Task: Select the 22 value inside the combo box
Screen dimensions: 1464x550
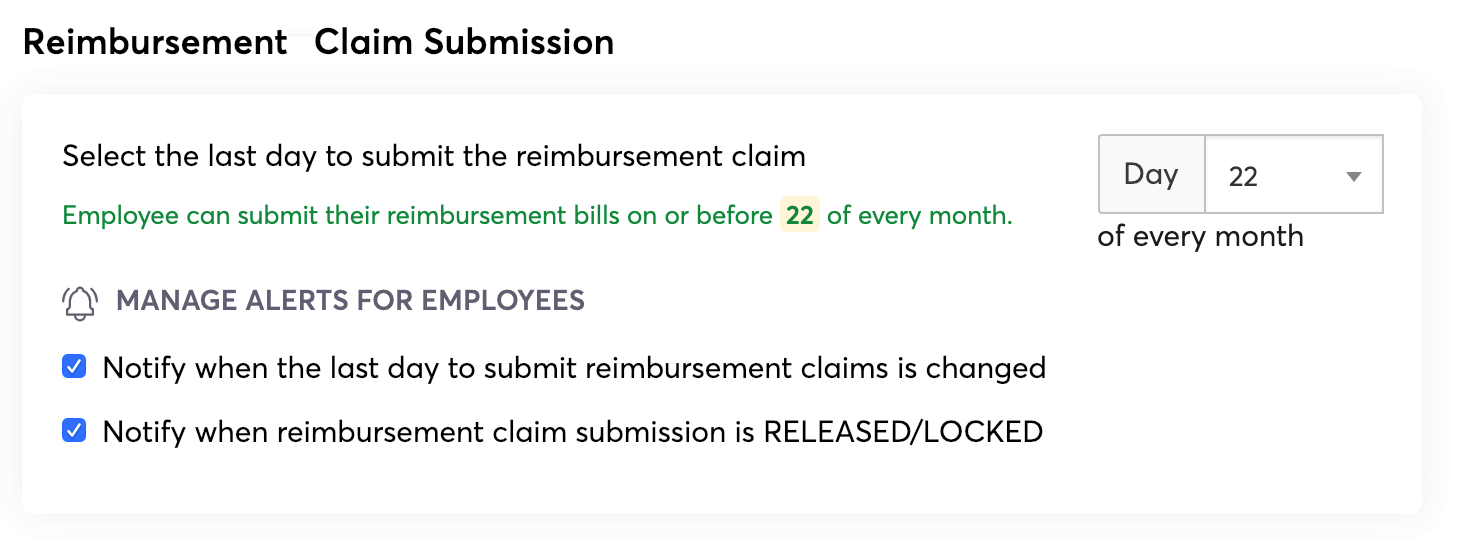Action: (x=1243, y=177)
